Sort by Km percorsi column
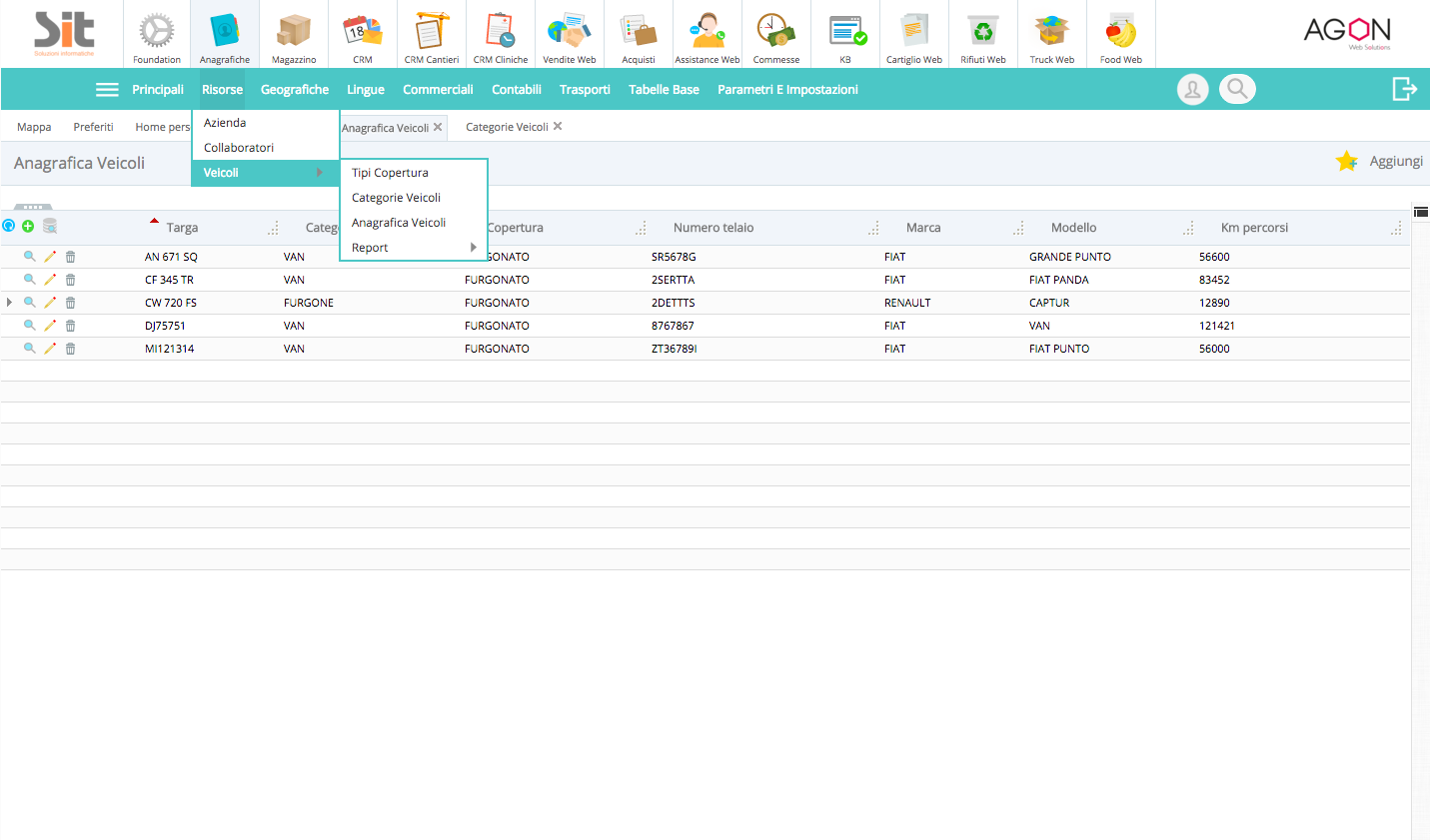The image size is (1430, 840). (1254, 228)
